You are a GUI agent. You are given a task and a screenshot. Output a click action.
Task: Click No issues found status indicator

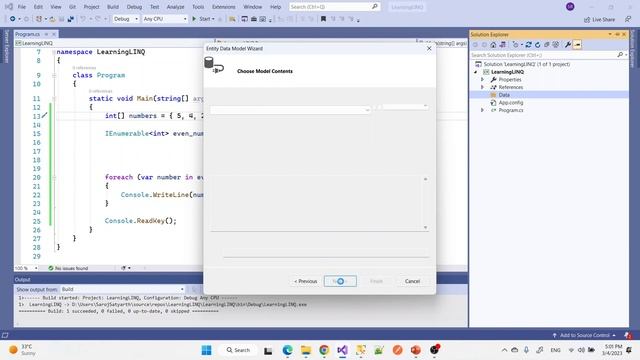tap(68, 268)
